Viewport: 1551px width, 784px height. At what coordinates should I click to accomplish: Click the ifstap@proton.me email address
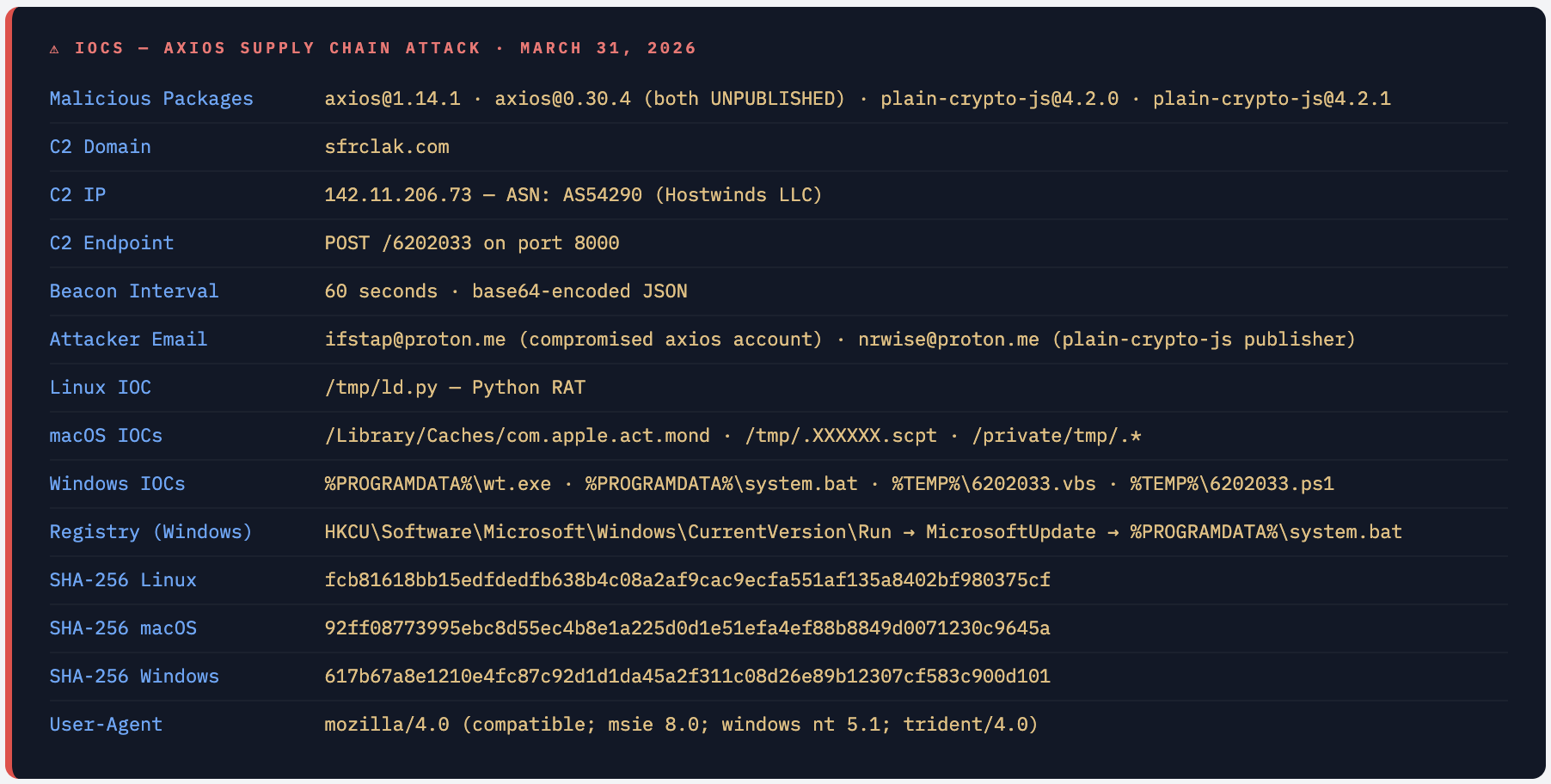click(x=414, y=339)
